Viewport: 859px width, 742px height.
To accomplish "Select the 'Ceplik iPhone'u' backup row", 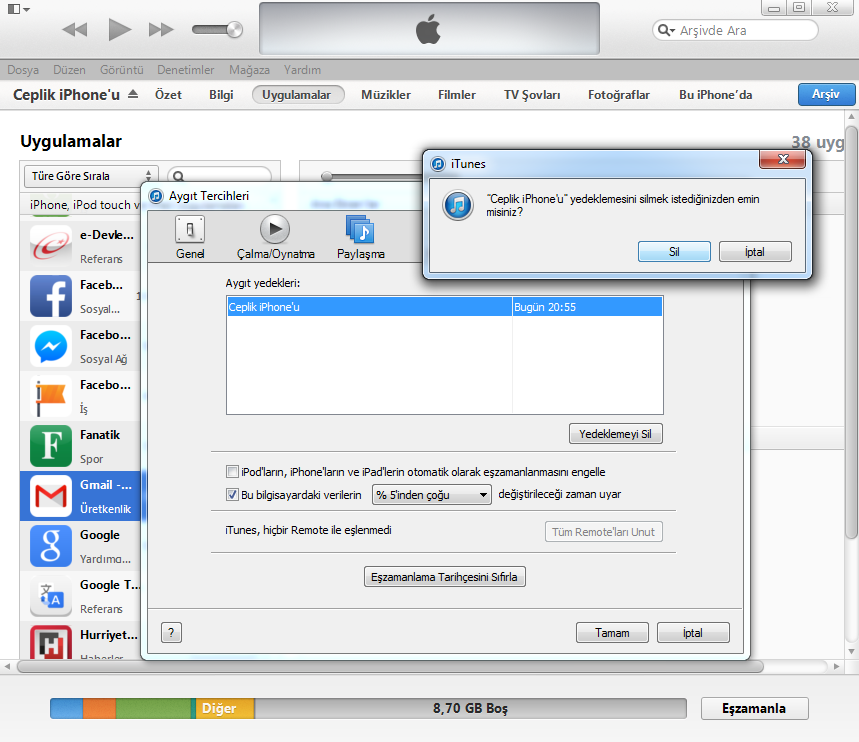I will (444, 307).
